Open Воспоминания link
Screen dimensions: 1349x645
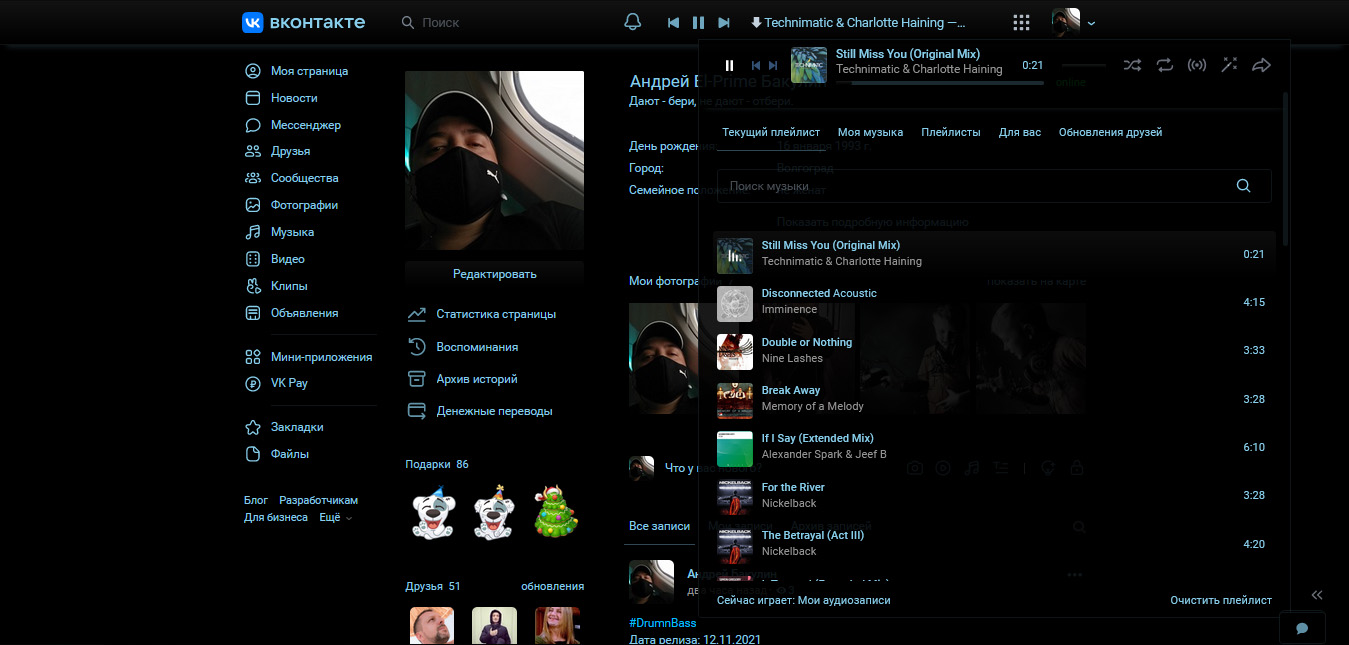463,347
